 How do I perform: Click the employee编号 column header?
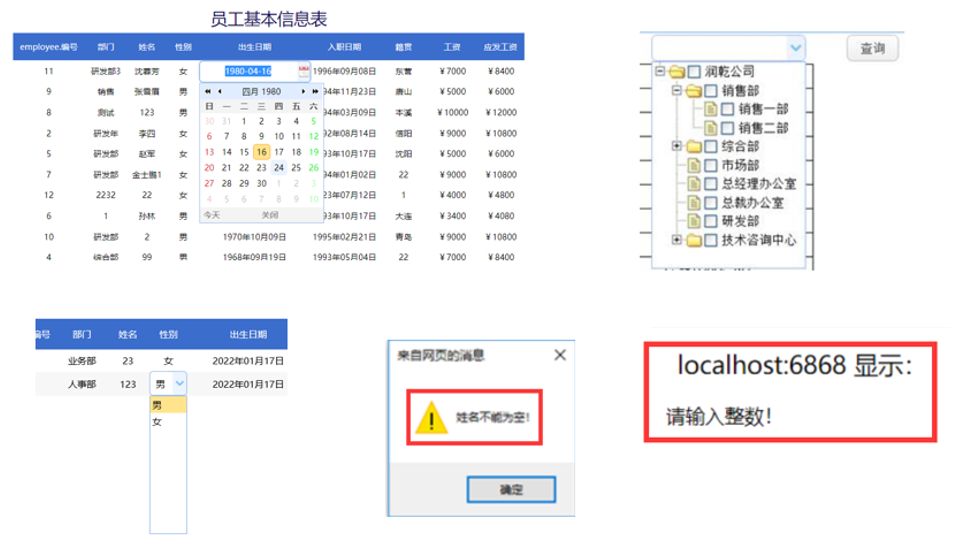coord(48,47)
